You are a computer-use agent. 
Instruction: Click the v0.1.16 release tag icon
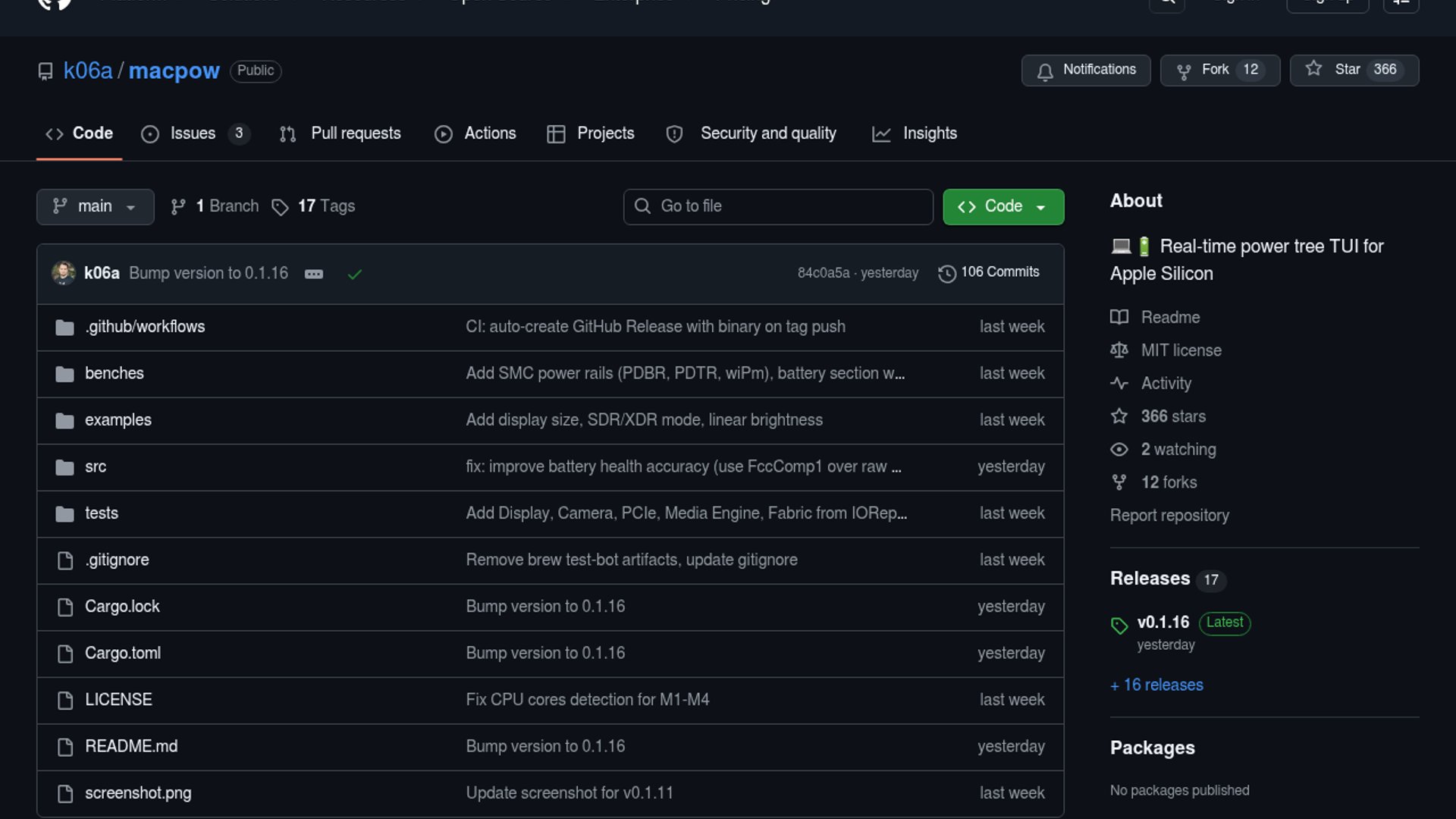coord(1119,626)
